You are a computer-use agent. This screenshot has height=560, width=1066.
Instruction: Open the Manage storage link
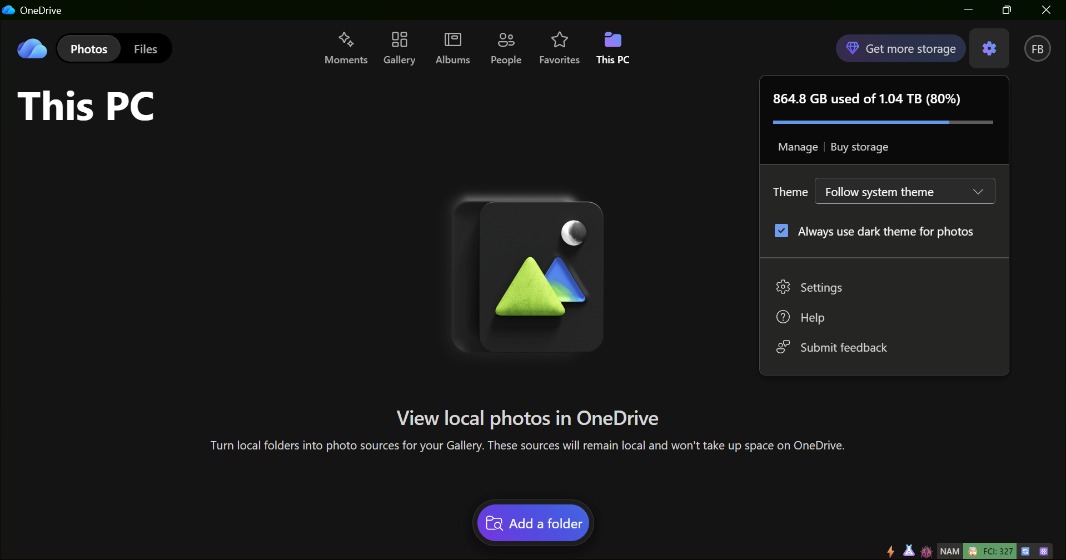point(798,147)
